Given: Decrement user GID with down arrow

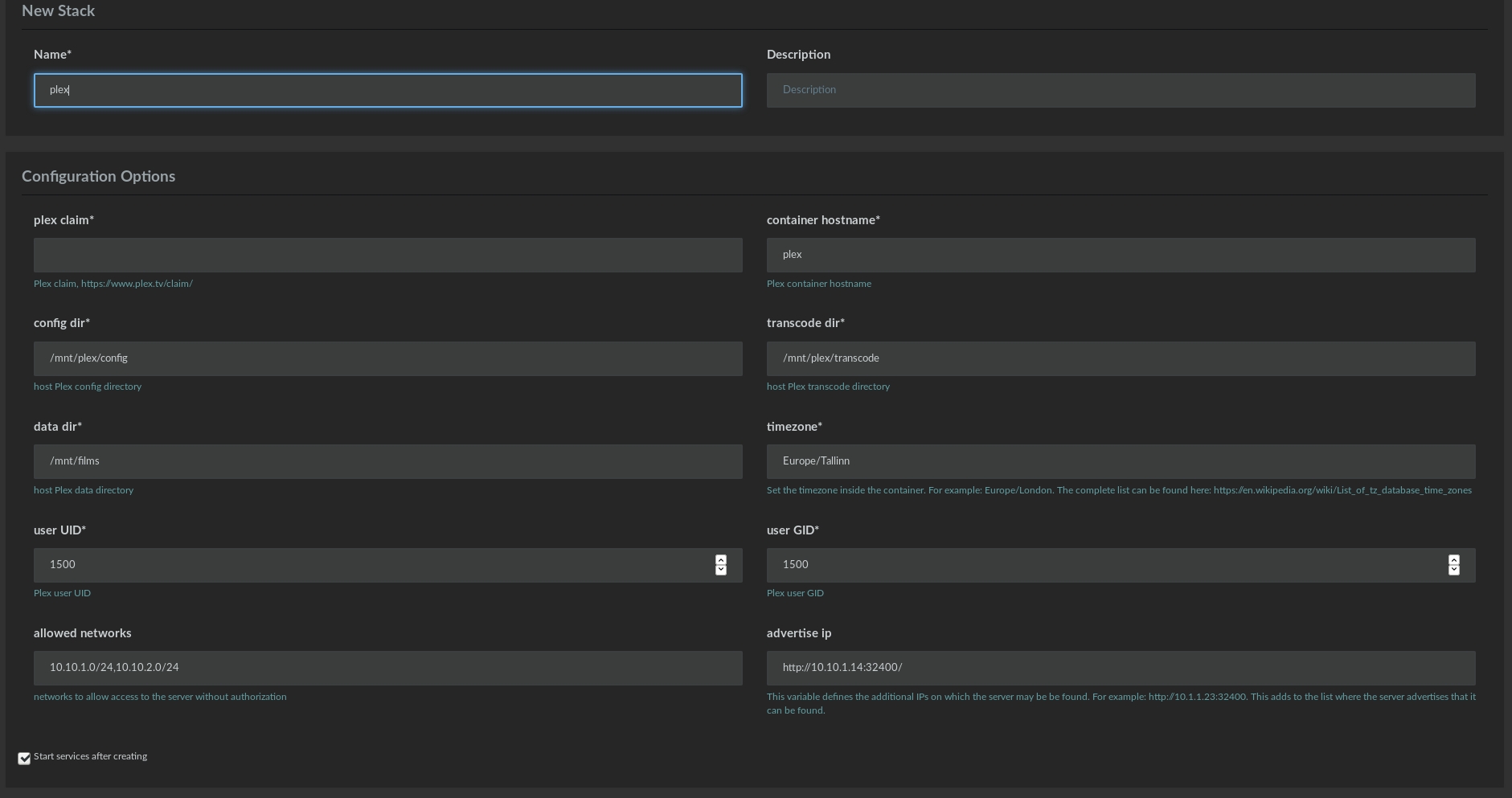Looking at the screenshot, I should coord(1453,570).
